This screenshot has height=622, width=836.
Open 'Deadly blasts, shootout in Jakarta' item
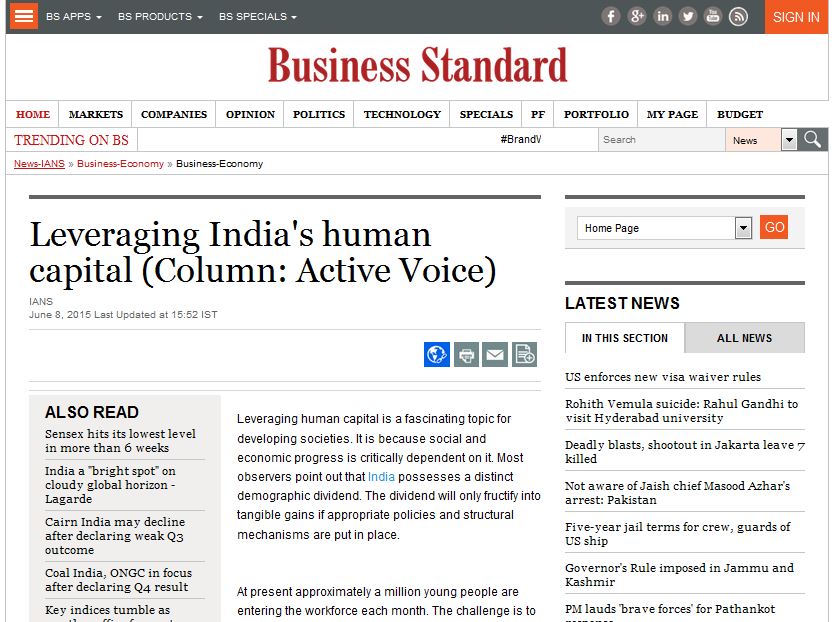tap(685, 452)
